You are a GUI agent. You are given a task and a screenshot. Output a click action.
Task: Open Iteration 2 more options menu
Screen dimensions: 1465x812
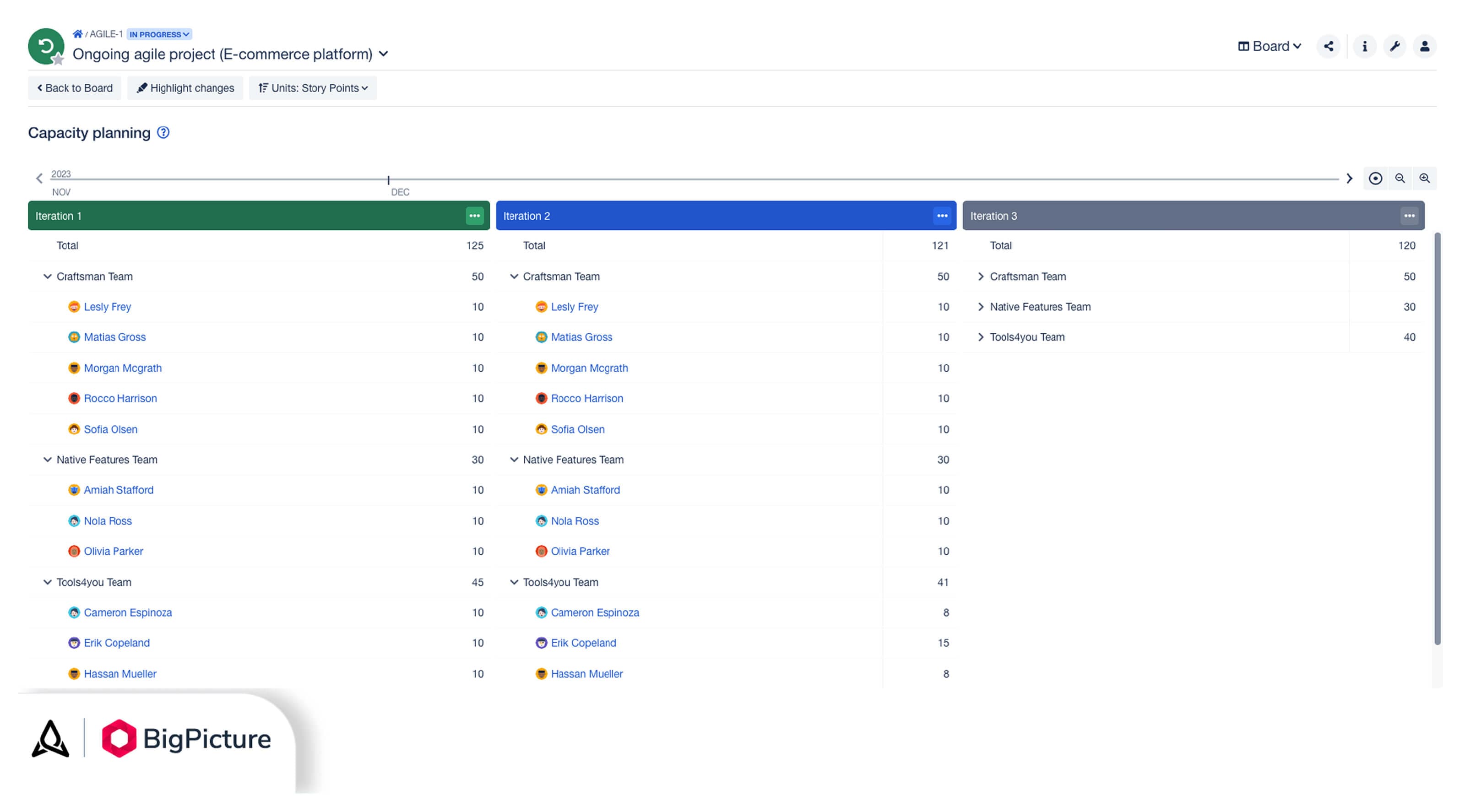(x=942, y=216)
